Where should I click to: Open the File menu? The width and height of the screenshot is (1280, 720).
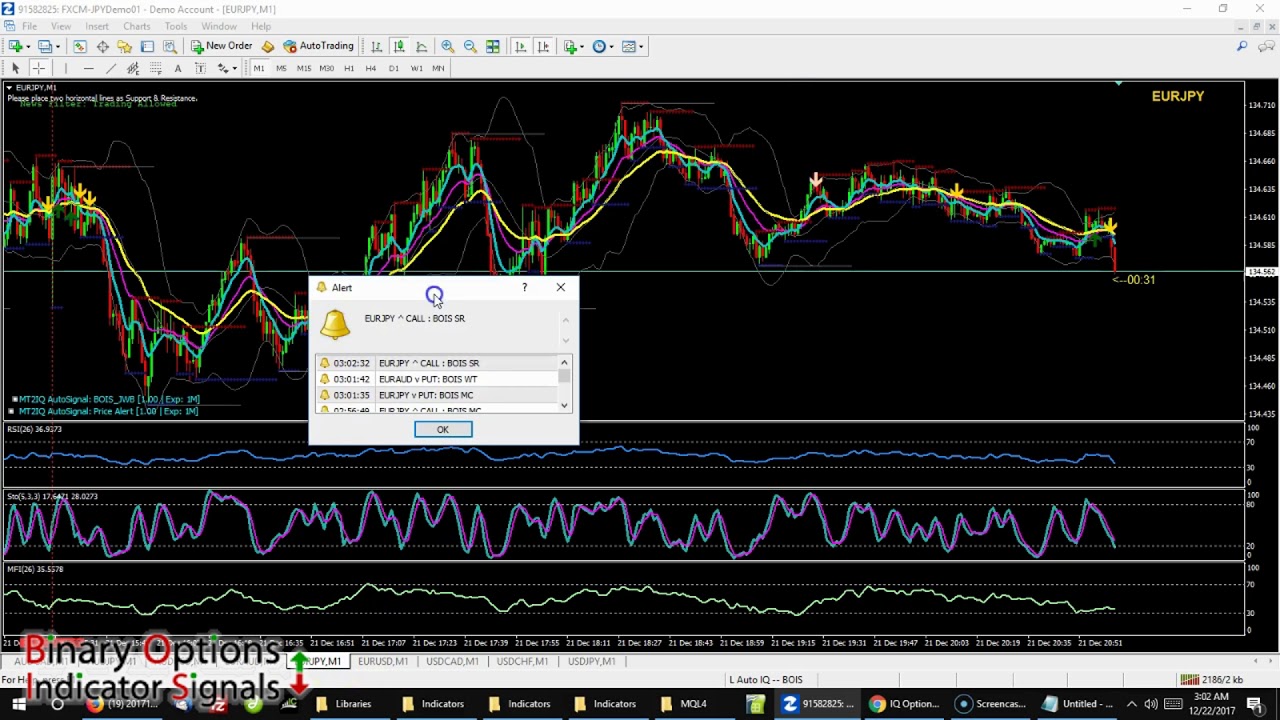coord(30,26)
